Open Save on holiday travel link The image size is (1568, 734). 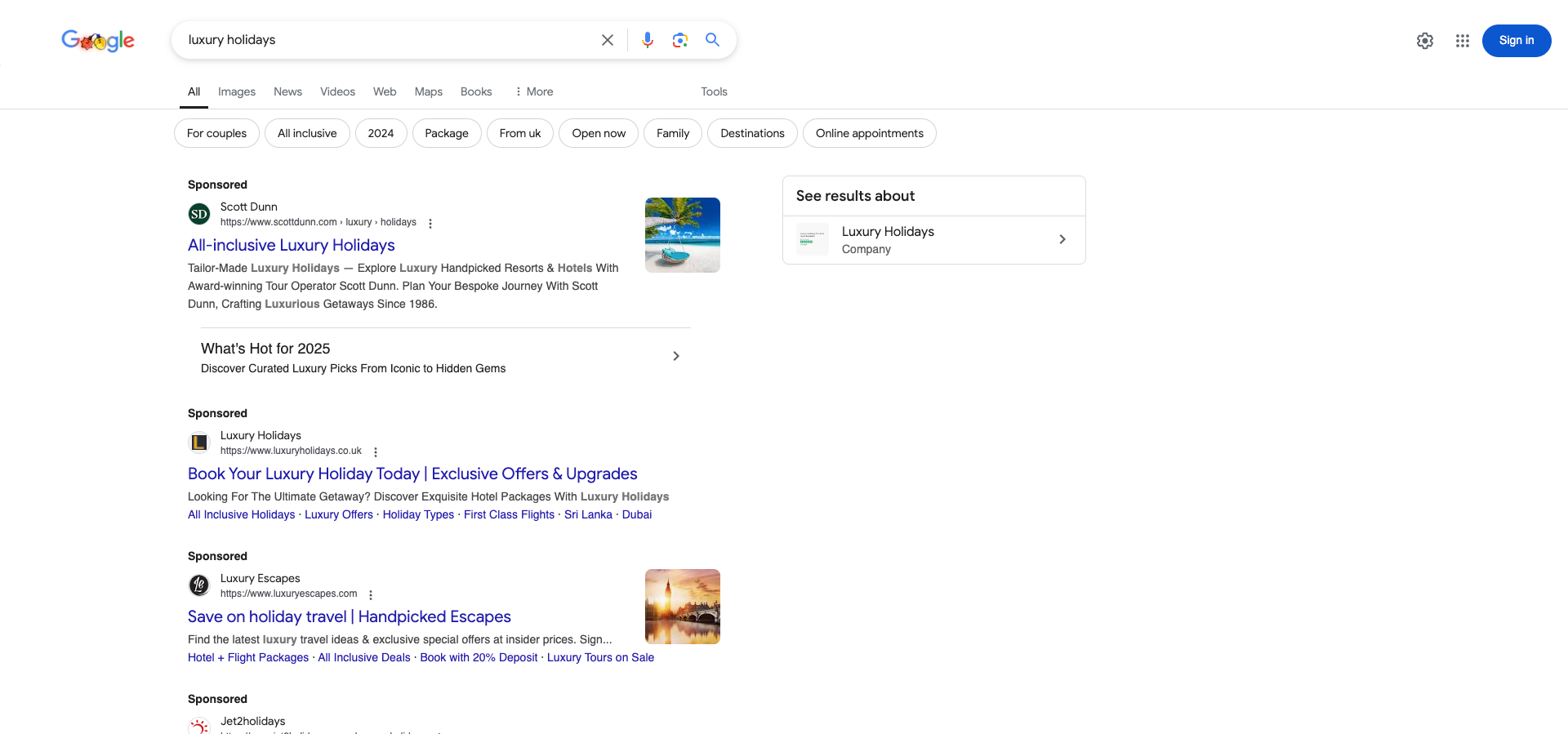click(350, 616)
